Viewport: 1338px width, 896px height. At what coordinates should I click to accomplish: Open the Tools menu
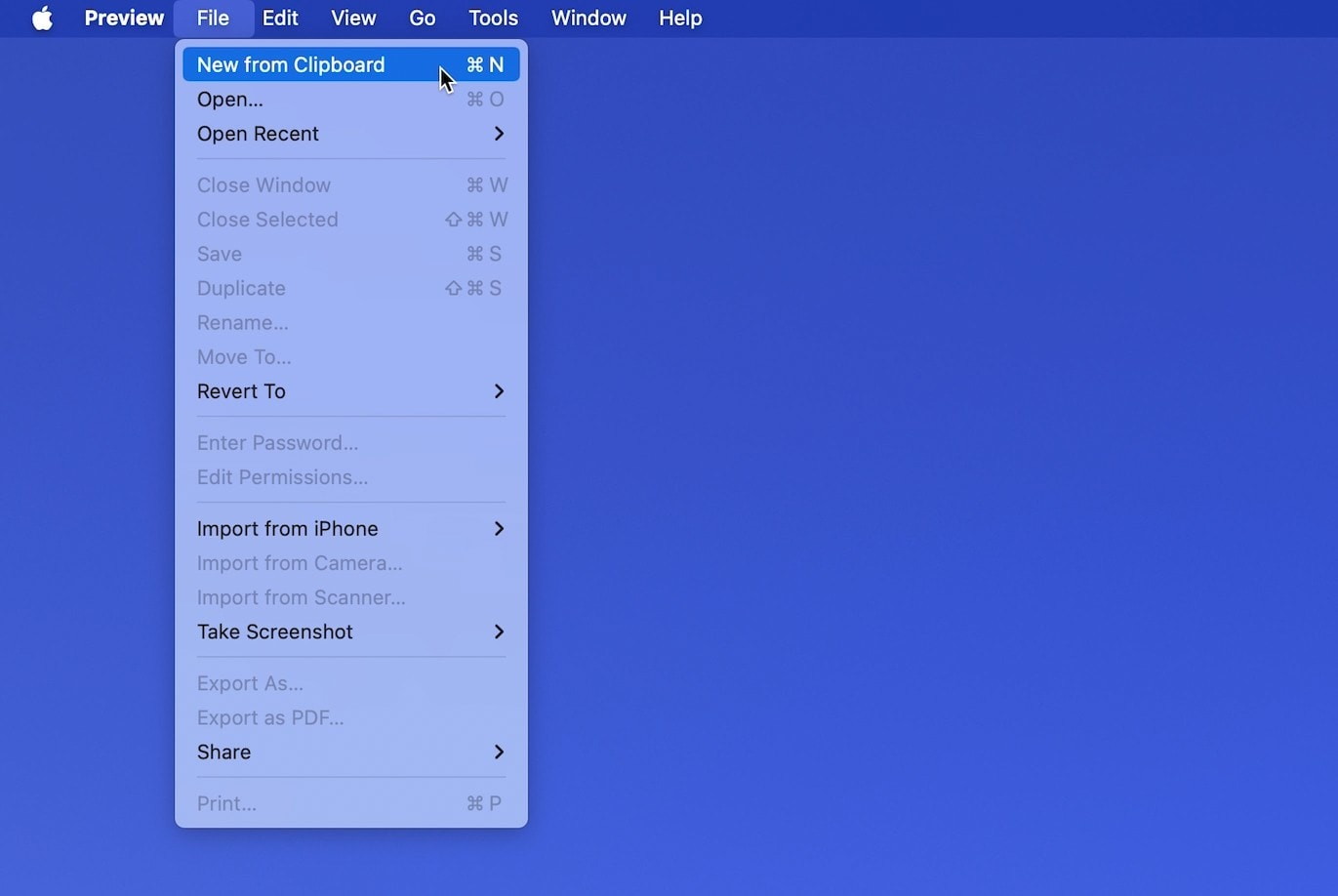[493, 18]
